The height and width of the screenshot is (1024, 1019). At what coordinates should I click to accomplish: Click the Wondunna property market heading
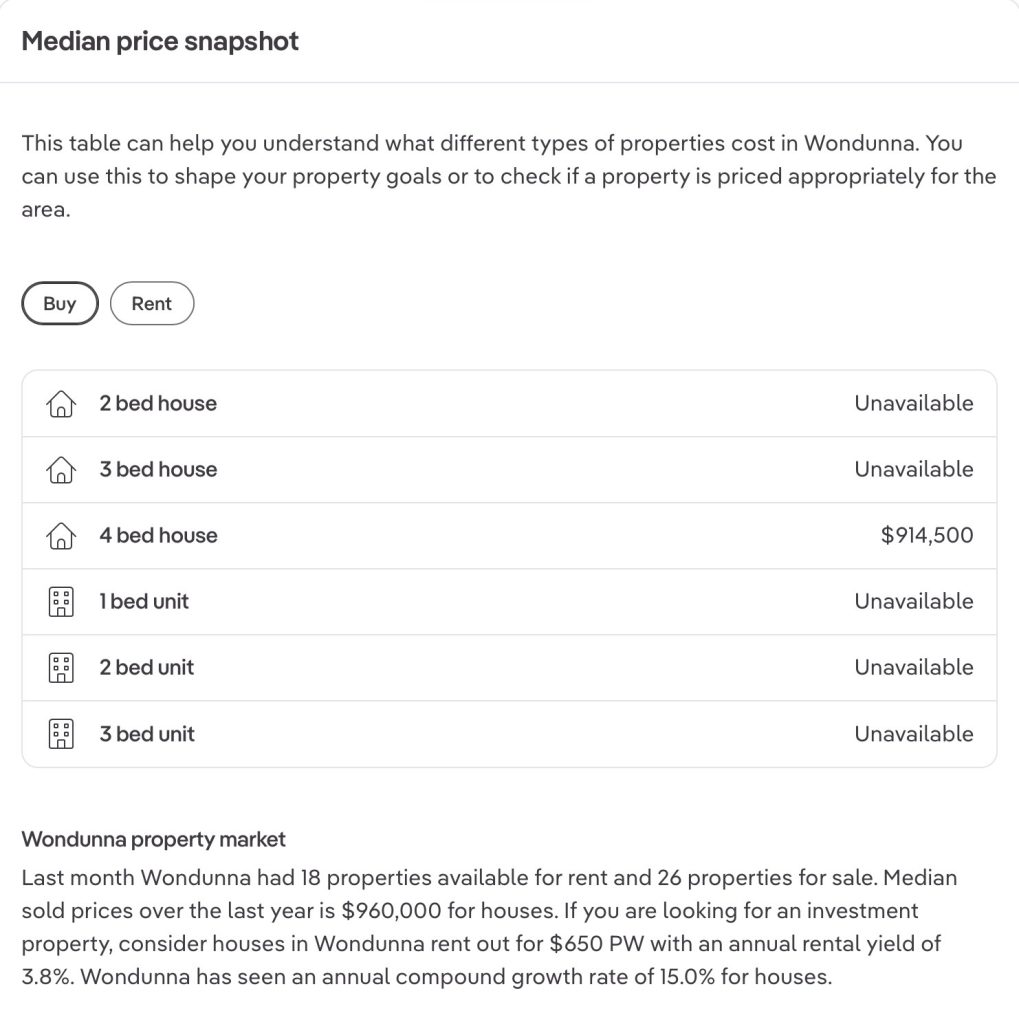[154, 839]
